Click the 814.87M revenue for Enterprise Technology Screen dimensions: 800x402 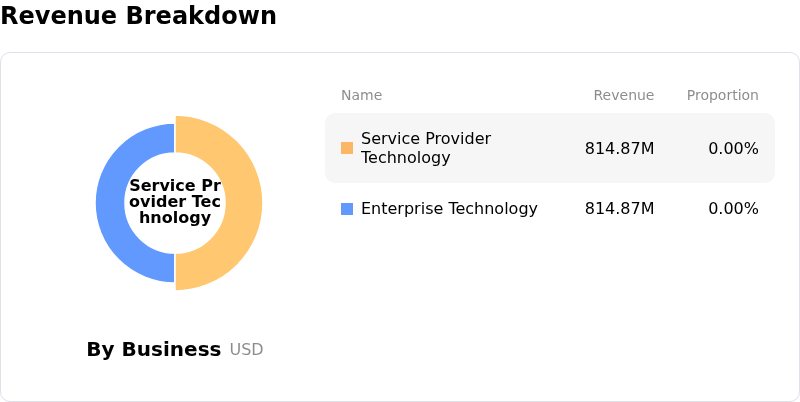619,209
